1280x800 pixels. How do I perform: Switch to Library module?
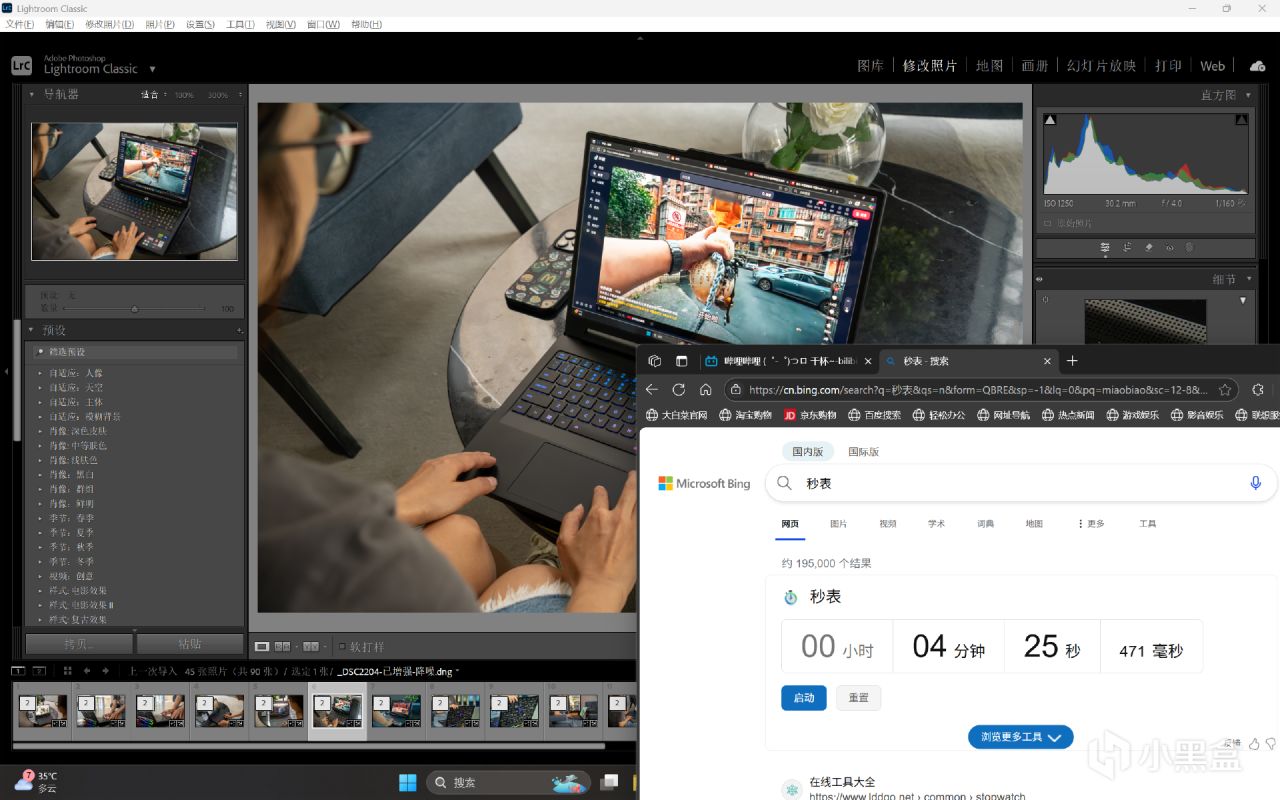click(x=870, y=66)
